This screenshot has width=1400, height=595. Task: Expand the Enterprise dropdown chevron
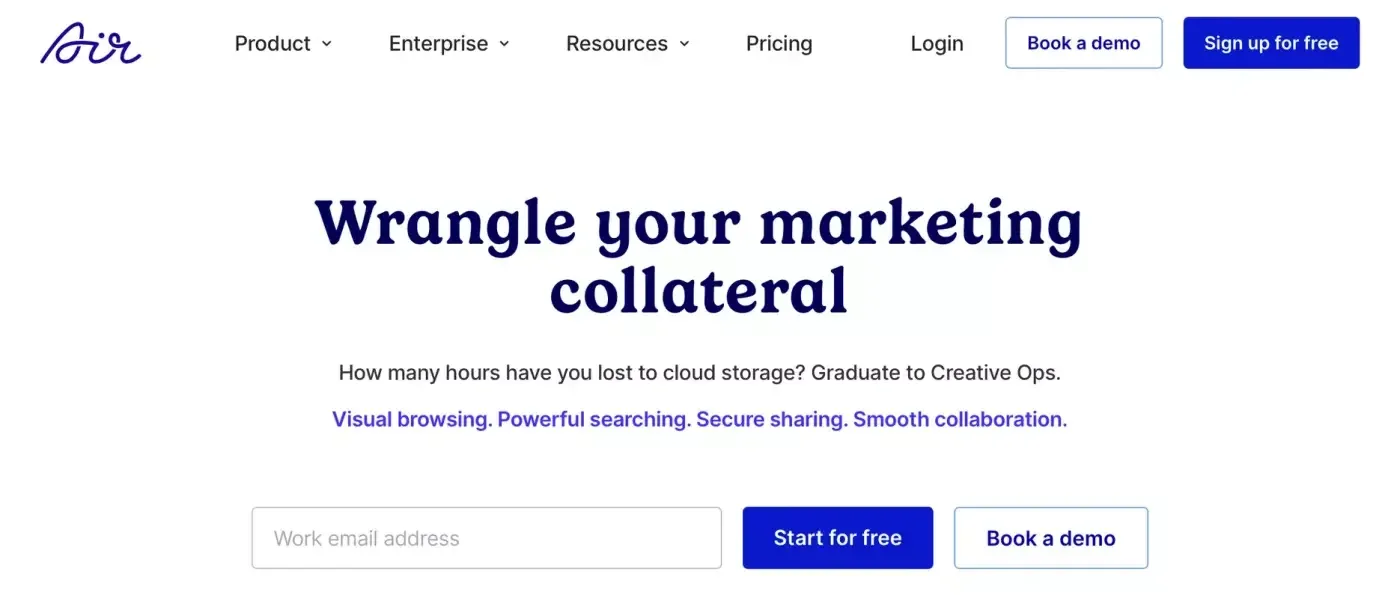click(x=504, y=44)
